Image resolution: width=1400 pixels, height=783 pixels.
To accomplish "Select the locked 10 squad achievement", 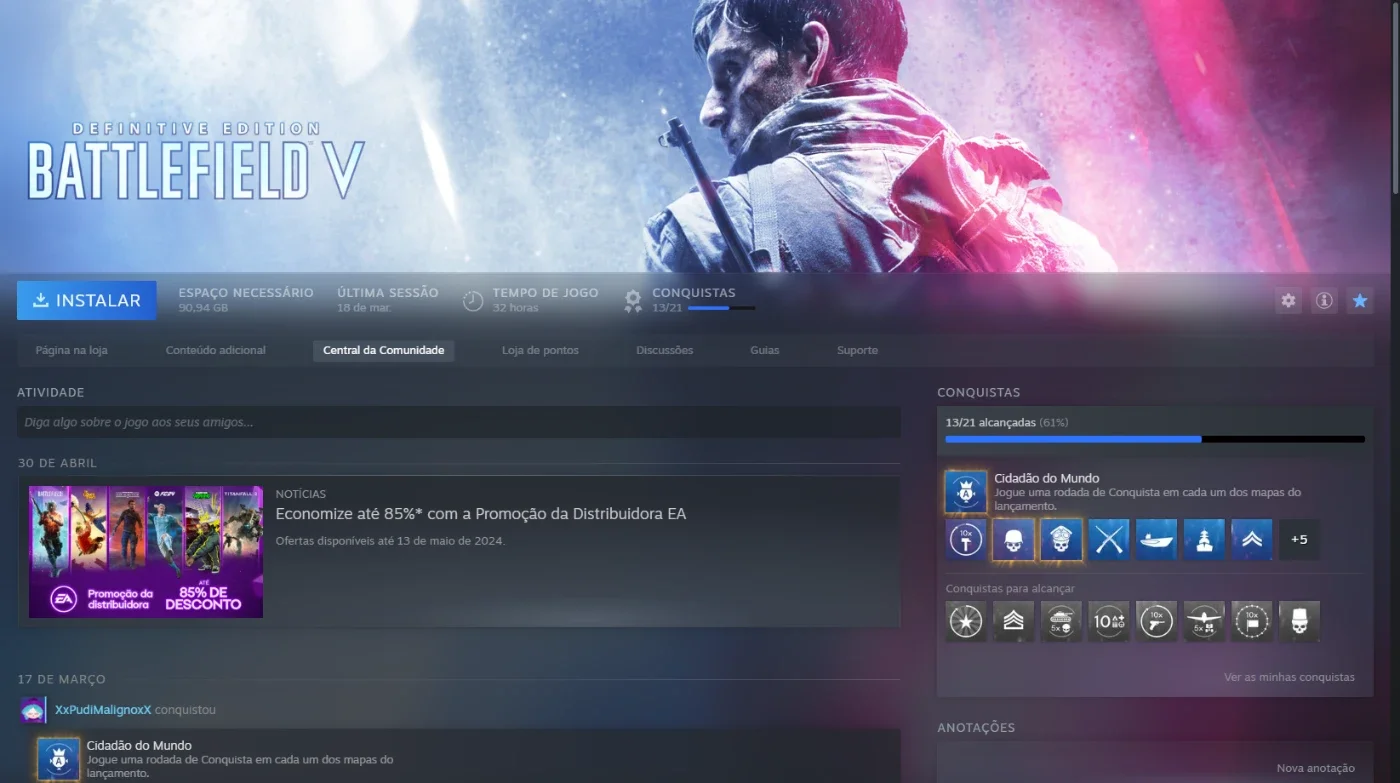I will tap(1109, 621).
